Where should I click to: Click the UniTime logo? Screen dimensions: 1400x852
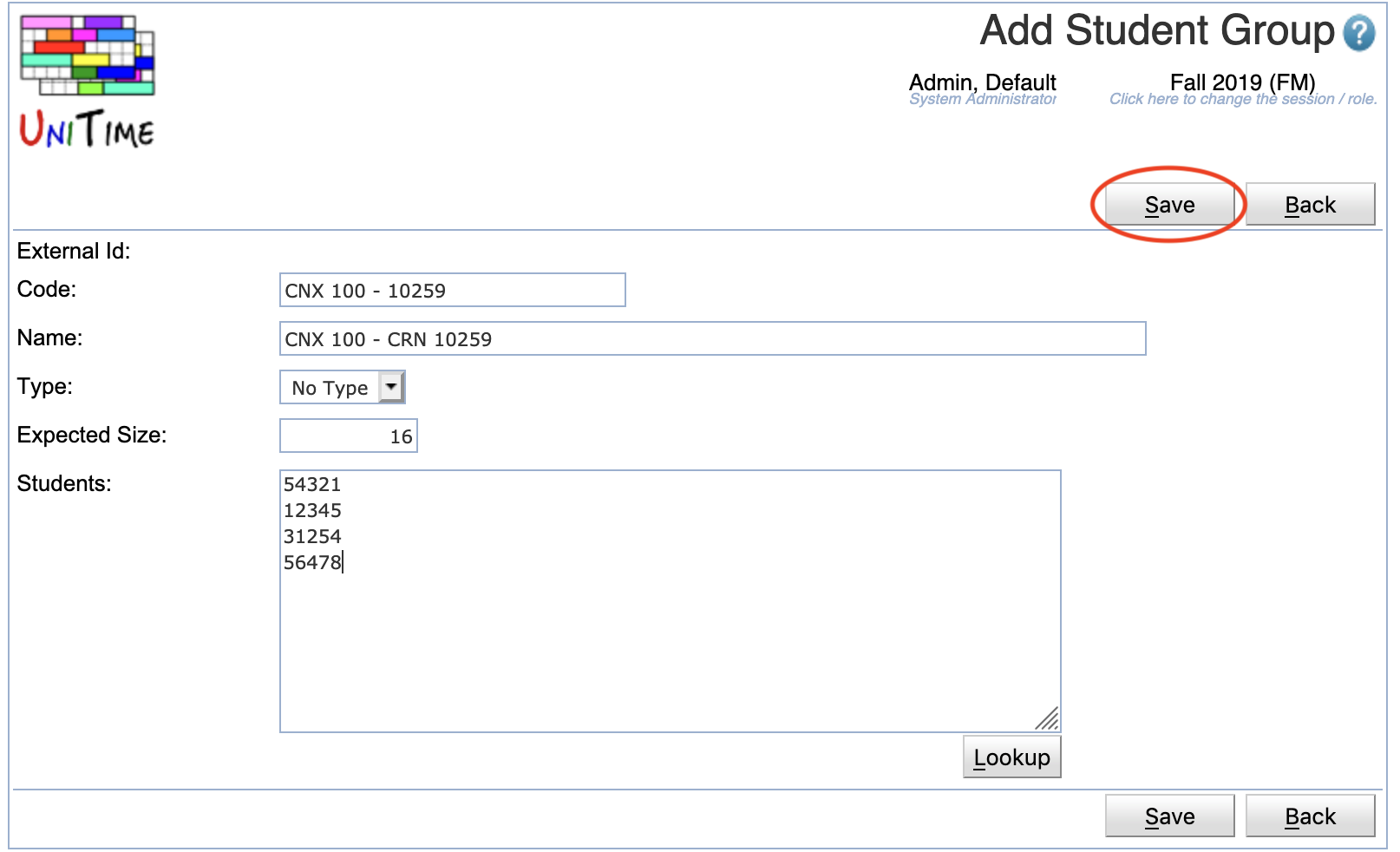[x=87, y=82]
